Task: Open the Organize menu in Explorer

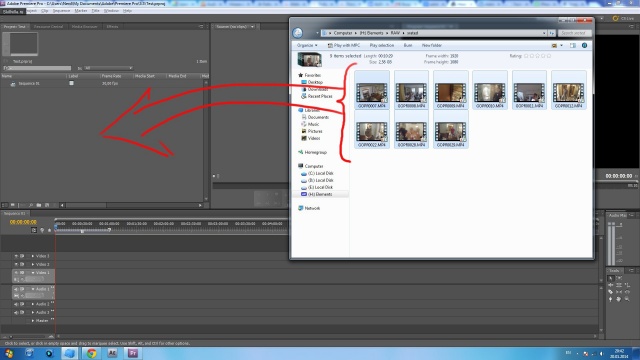Action: pos(307,45)
